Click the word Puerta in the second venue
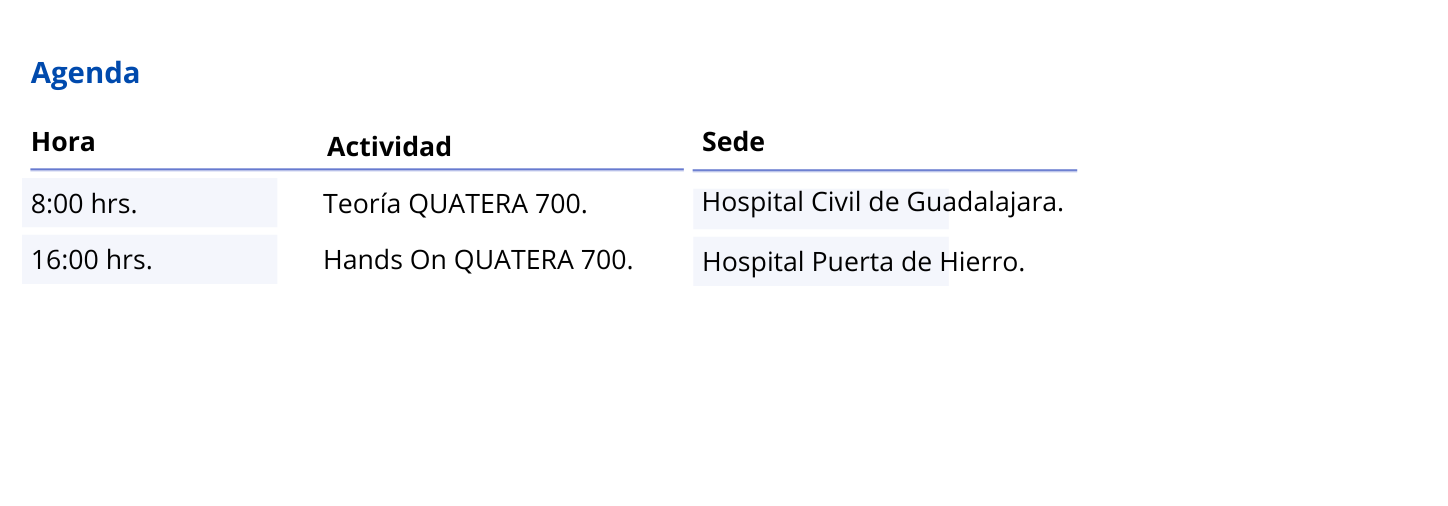The width and height of the screenshot is (1448, 506). coord(846,262)
